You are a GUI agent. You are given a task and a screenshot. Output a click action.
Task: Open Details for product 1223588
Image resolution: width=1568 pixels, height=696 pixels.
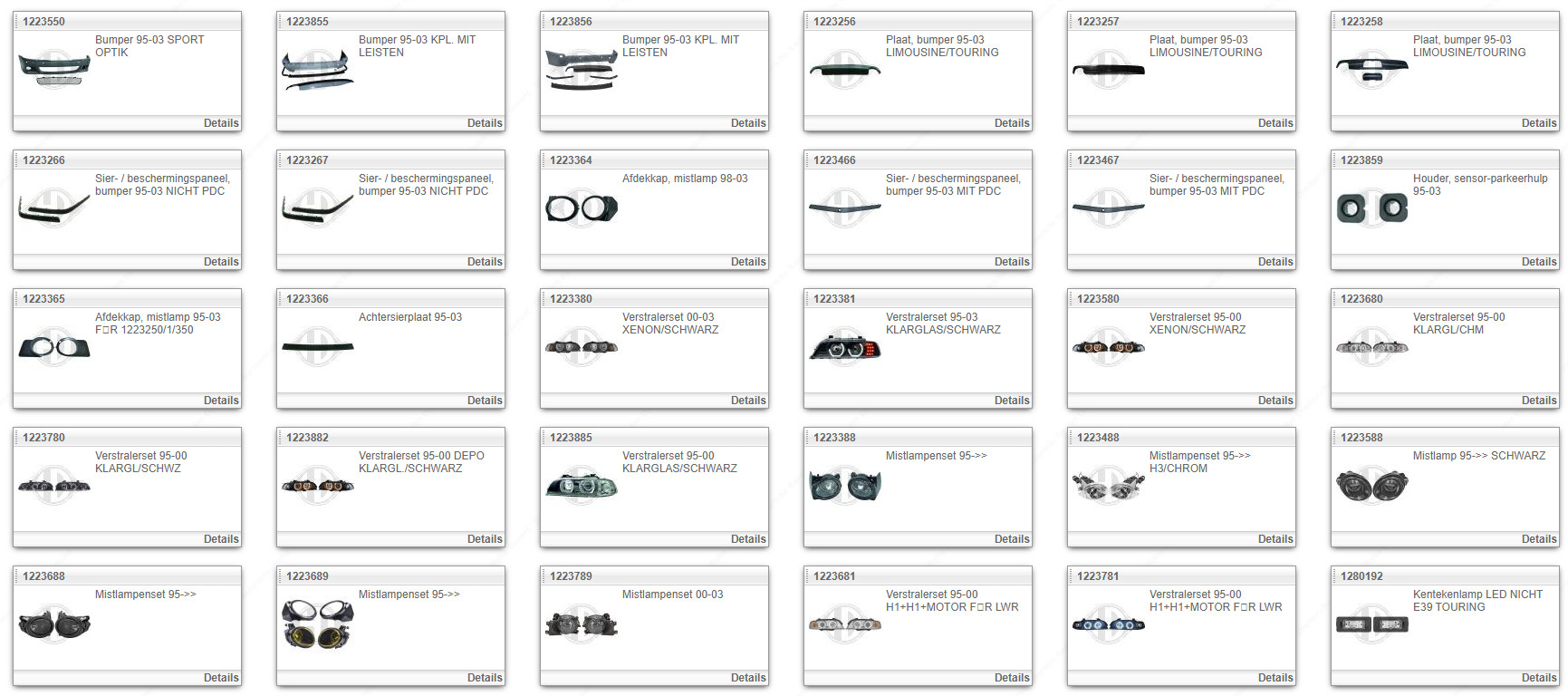pyautogui.click(x=1539, y=539)
